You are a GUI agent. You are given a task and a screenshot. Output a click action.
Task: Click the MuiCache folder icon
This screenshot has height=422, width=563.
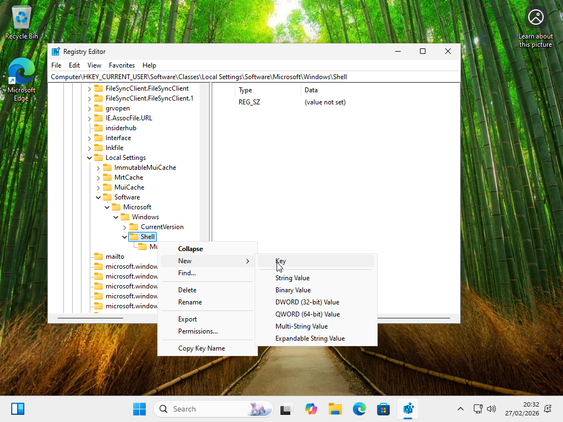[x=107, y=187]
